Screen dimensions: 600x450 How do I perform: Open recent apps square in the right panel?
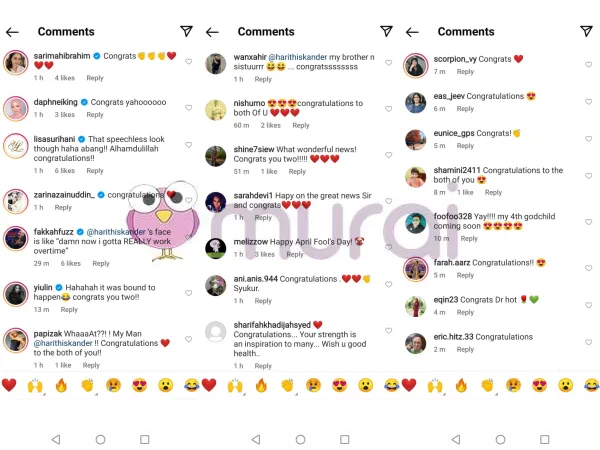click(545, 439)
